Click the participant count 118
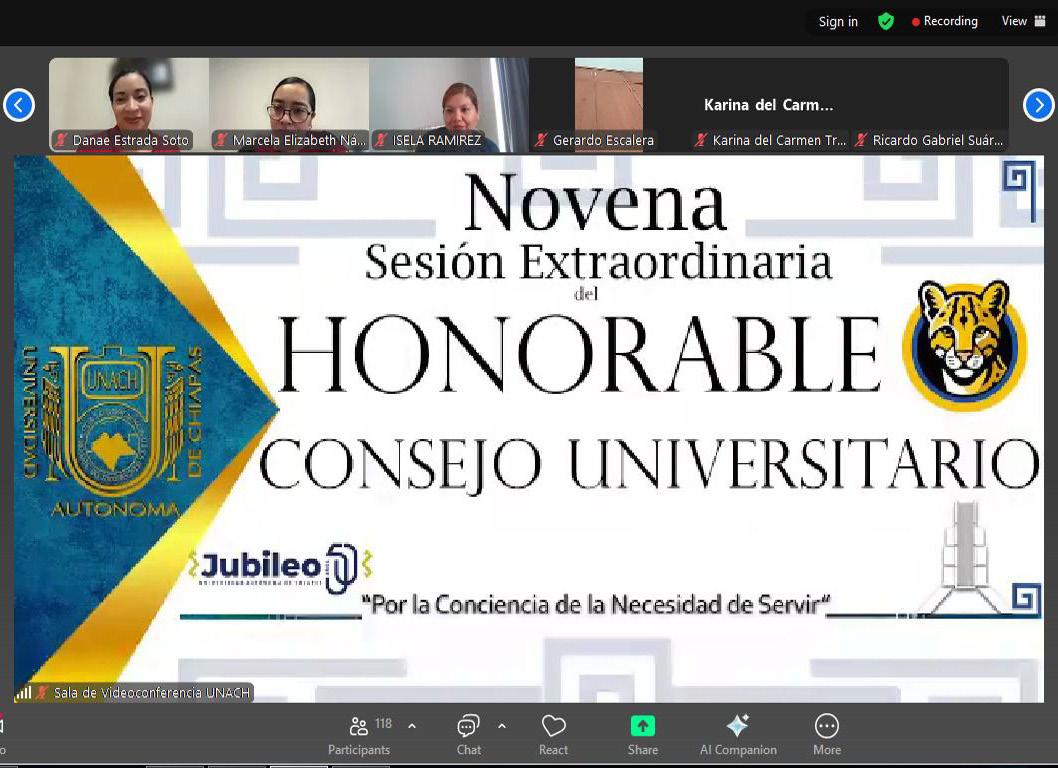Image resolution: width=1058 pixels, height=768 pixels. tap(383, 723)
